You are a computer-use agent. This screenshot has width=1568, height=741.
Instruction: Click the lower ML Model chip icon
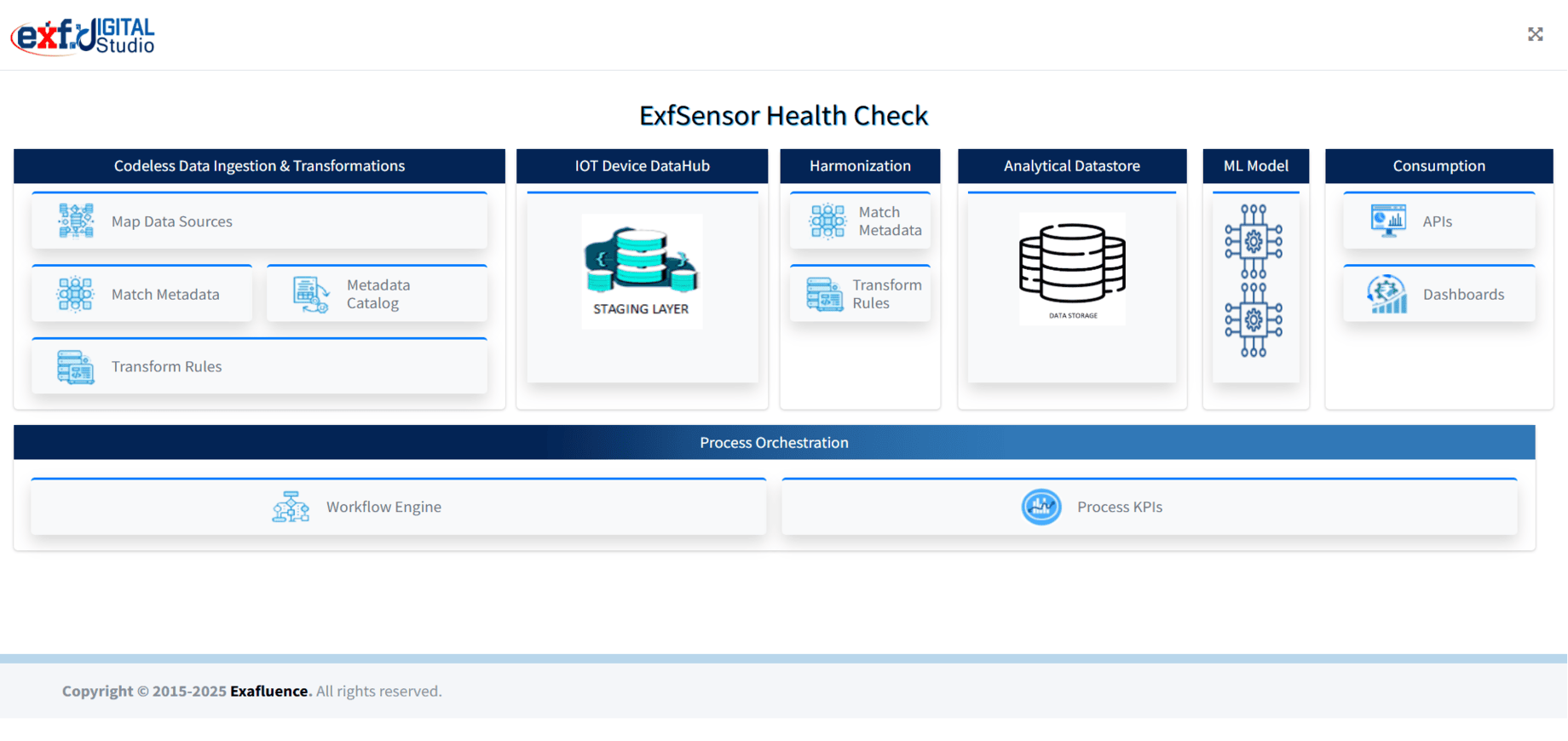pos(1254,320)
